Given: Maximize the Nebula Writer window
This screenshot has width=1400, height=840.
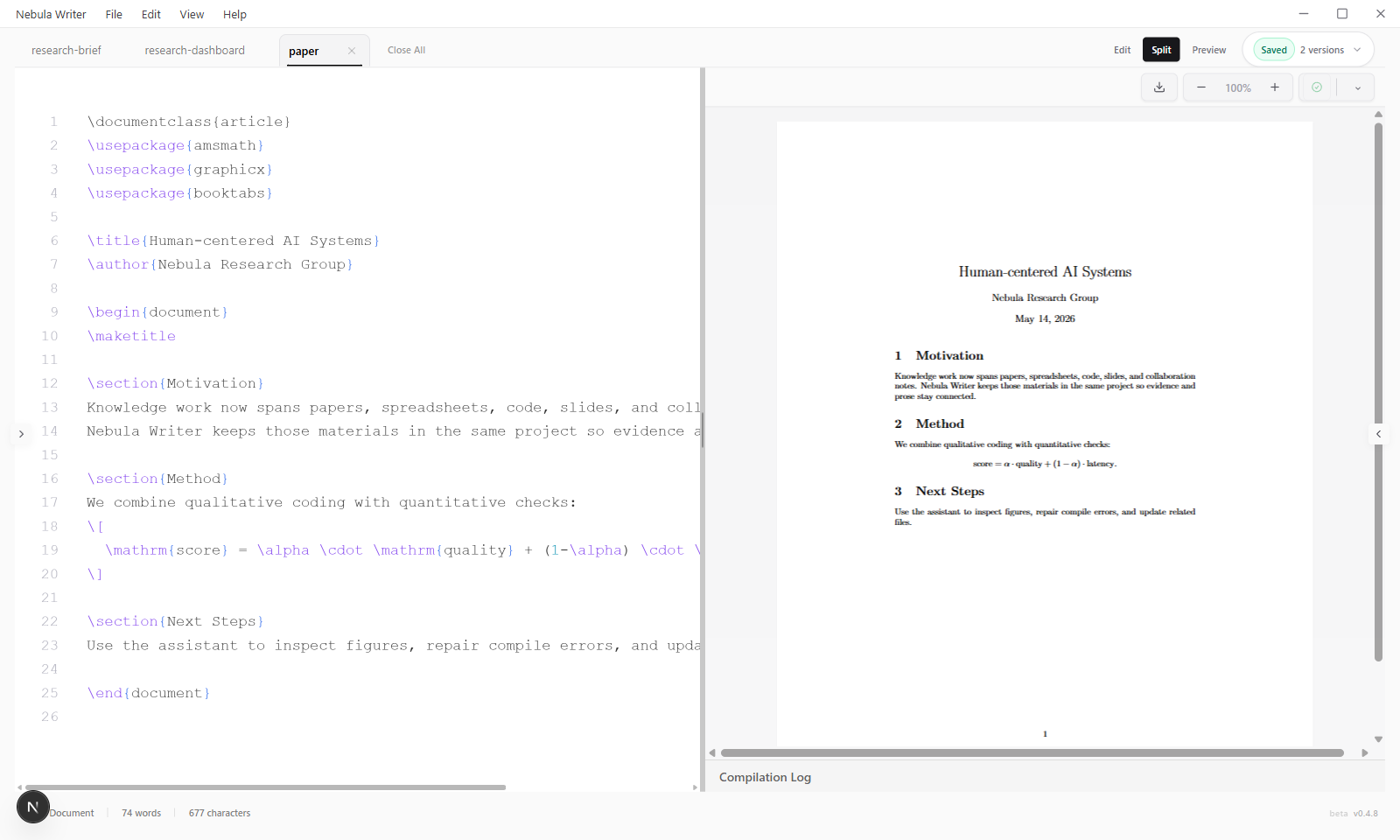Looking at the screenshot, I should coord(1342,14).
